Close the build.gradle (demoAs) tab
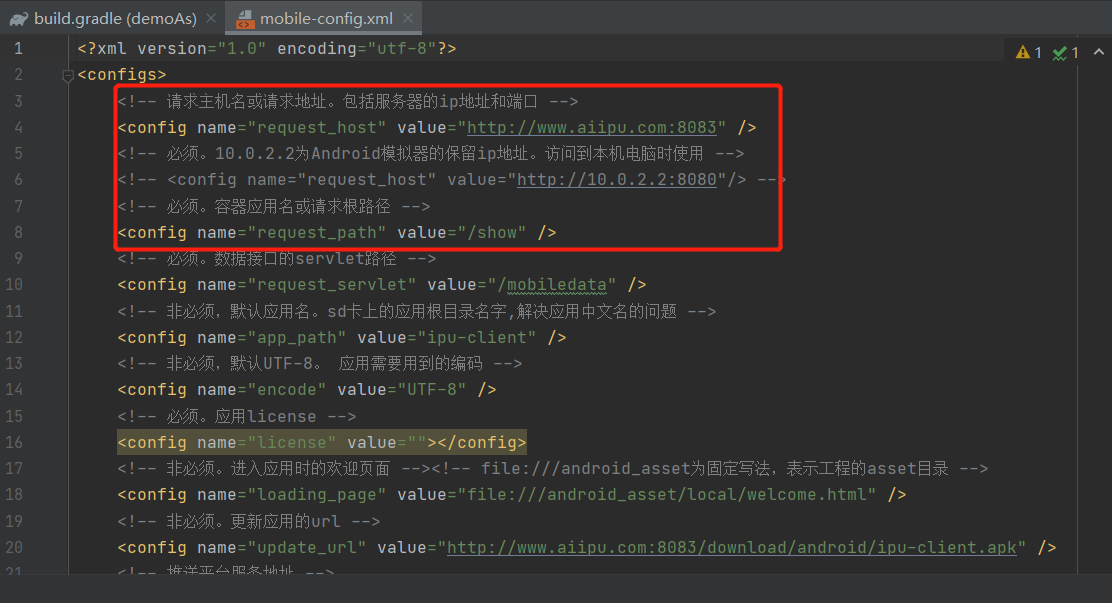Image resolution: width=1112 pixels, height=603 pixels. tap(208, 18)
